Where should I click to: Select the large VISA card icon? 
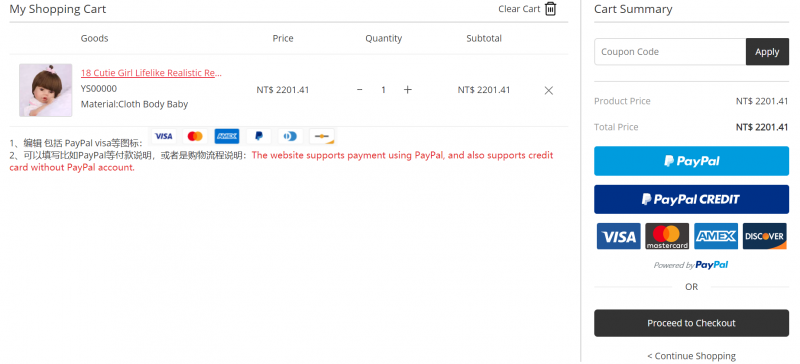619,236
